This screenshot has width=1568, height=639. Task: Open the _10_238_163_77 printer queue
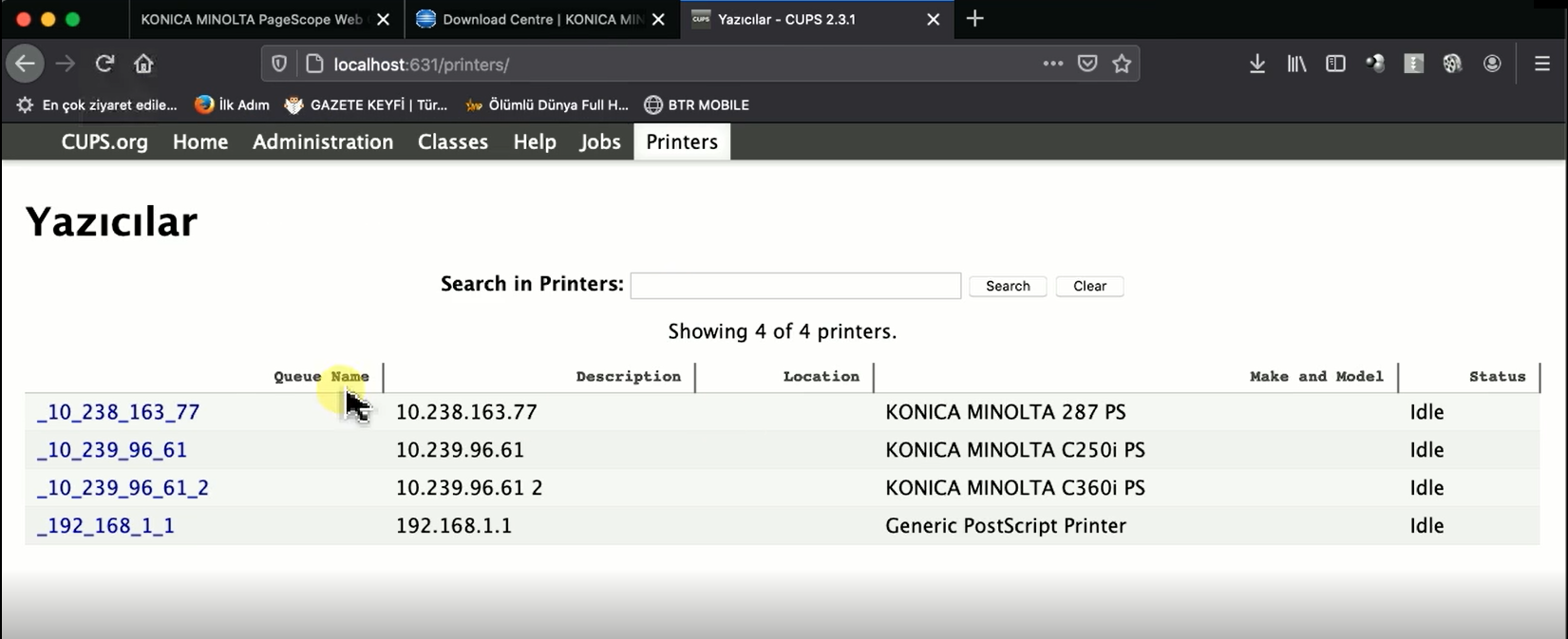click(x=119, y=412)
